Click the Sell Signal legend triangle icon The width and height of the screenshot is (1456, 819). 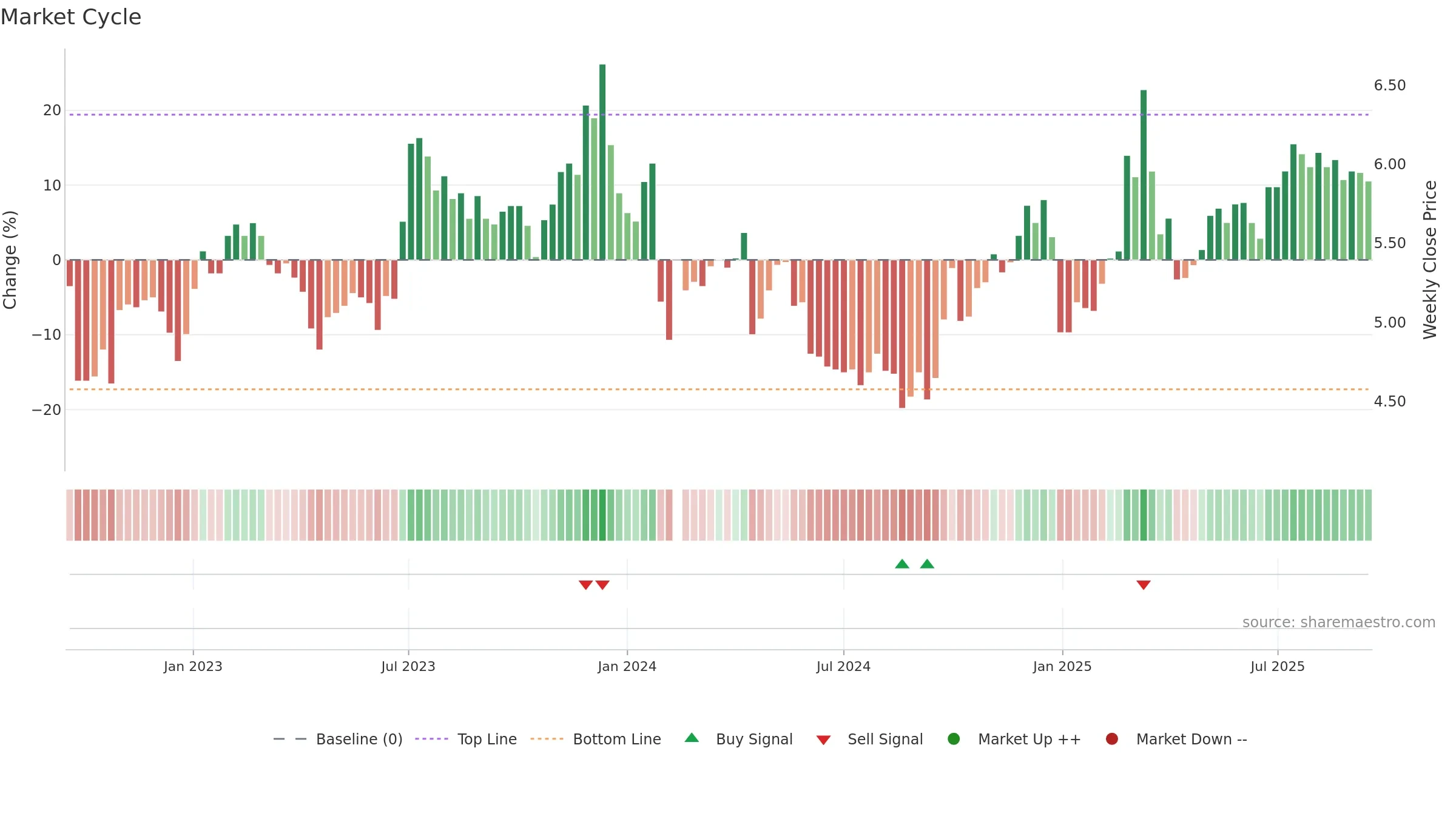click(823, 740)
